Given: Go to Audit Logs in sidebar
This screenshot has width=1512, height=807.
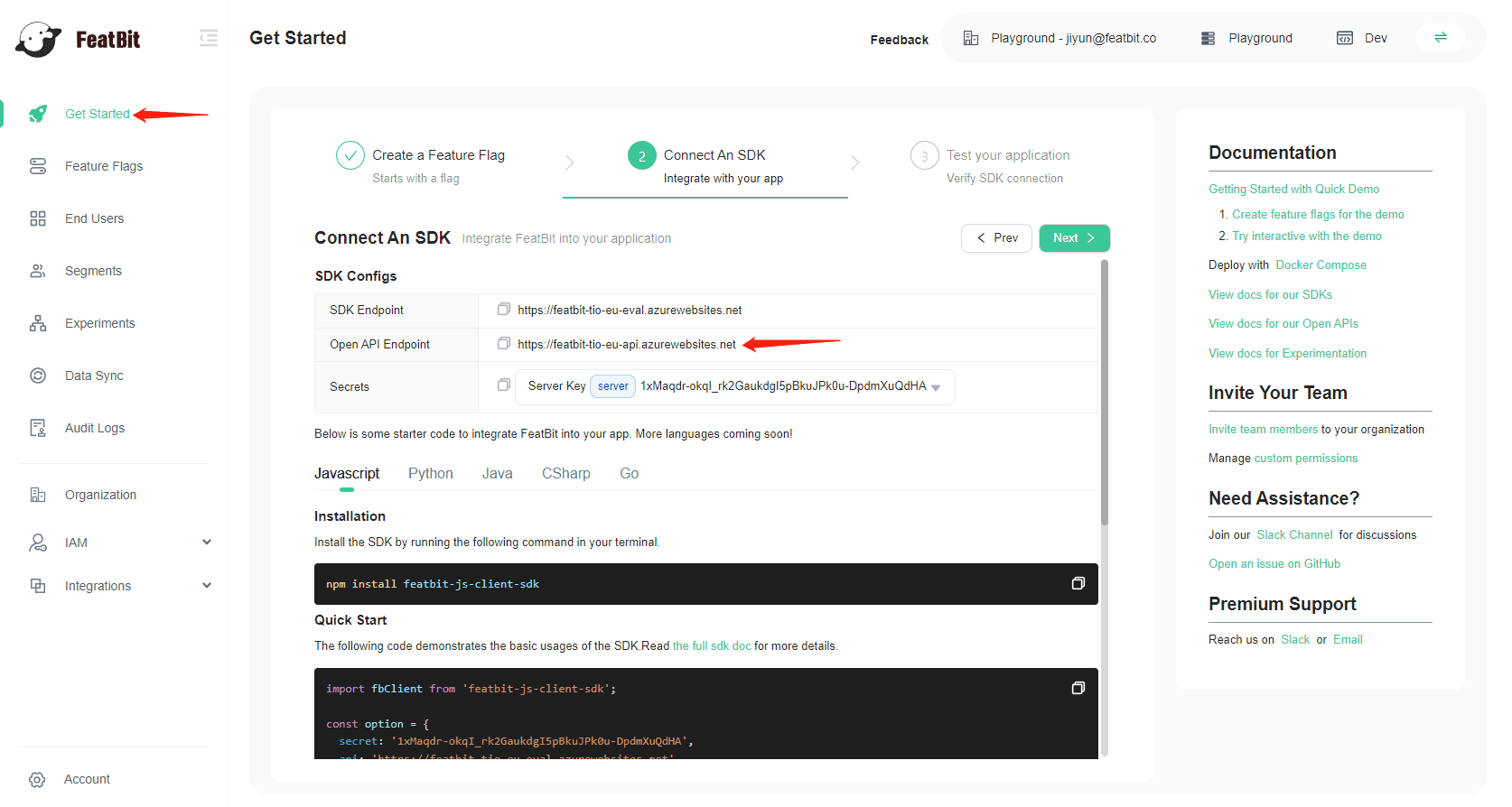Looking at the screenshot, I should click(x=95, y=428).
